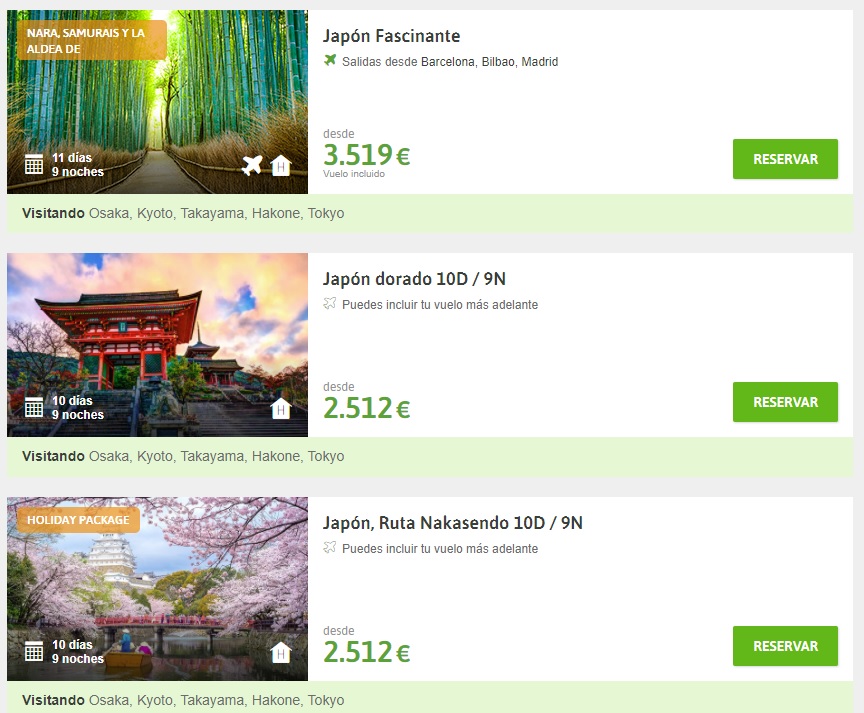The width and height of the screenshot is (864, 713).
Task: Click the NARA, SAMURAIS Y LA ALDEA DE badge
Action: click(91, 41)
